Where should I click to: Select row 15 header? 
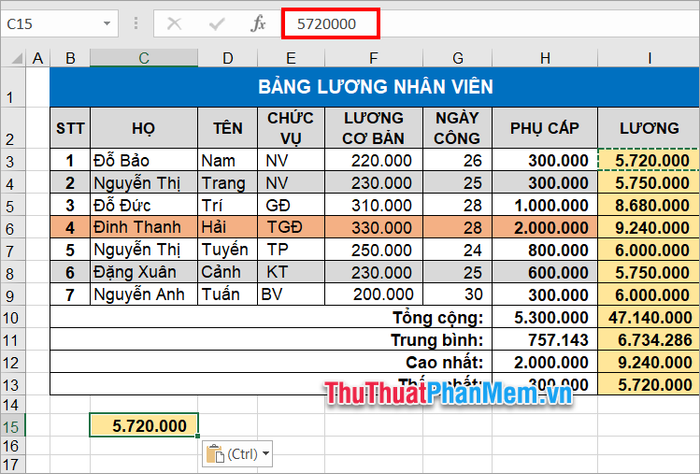(x=12, y=425)
